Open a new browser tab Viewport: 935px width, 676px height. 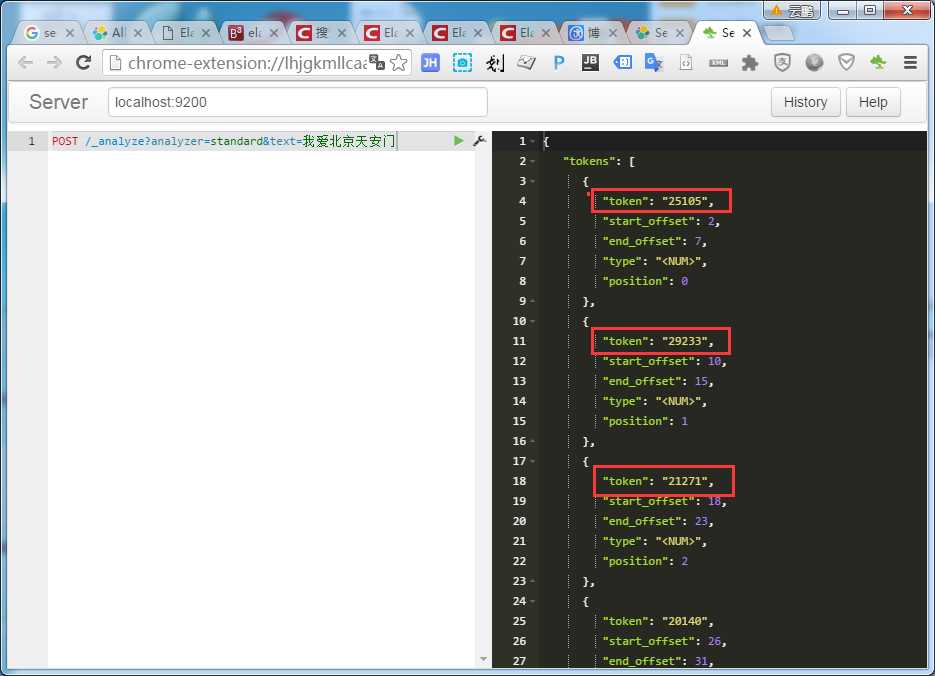tap(778, 33)
